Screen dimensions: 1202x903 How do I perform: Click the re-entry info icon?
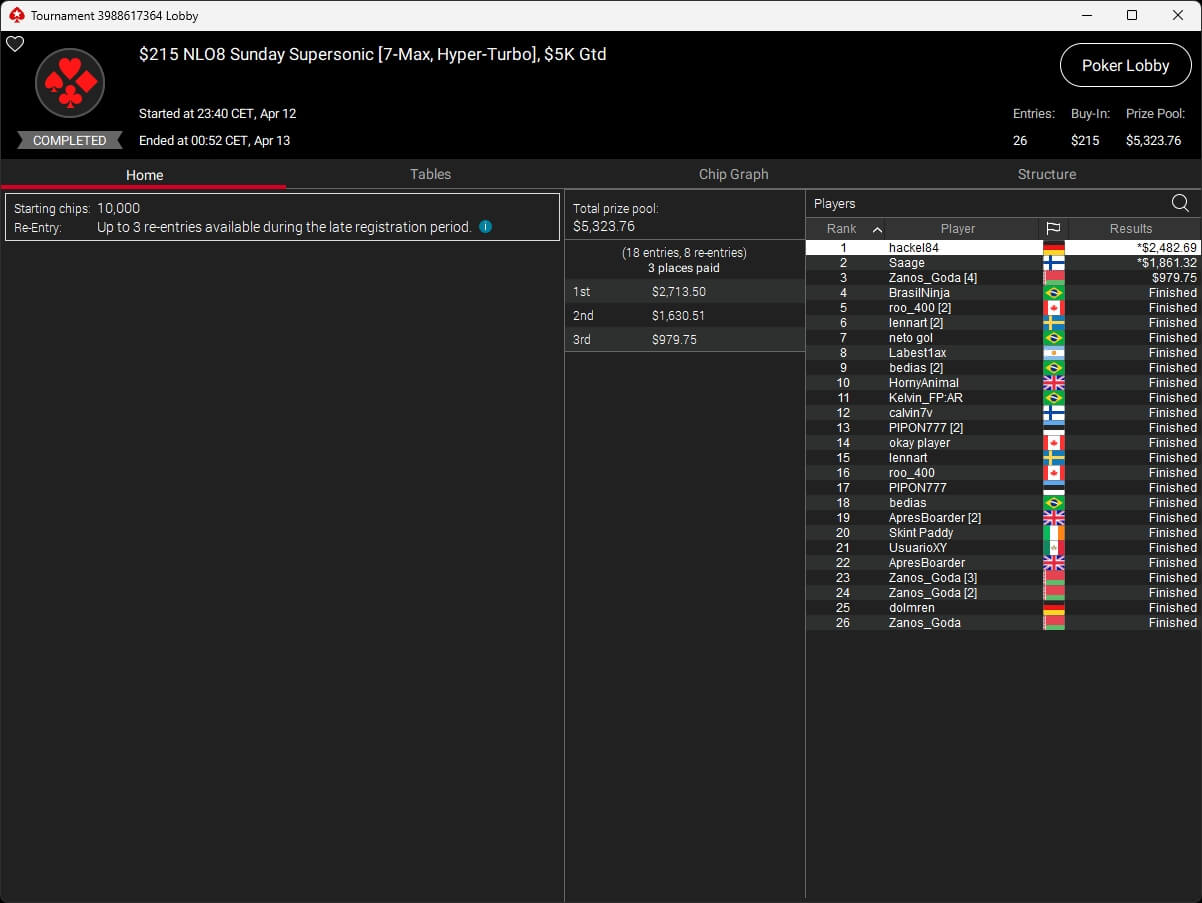pyautogui.click(x=485, y=227)
